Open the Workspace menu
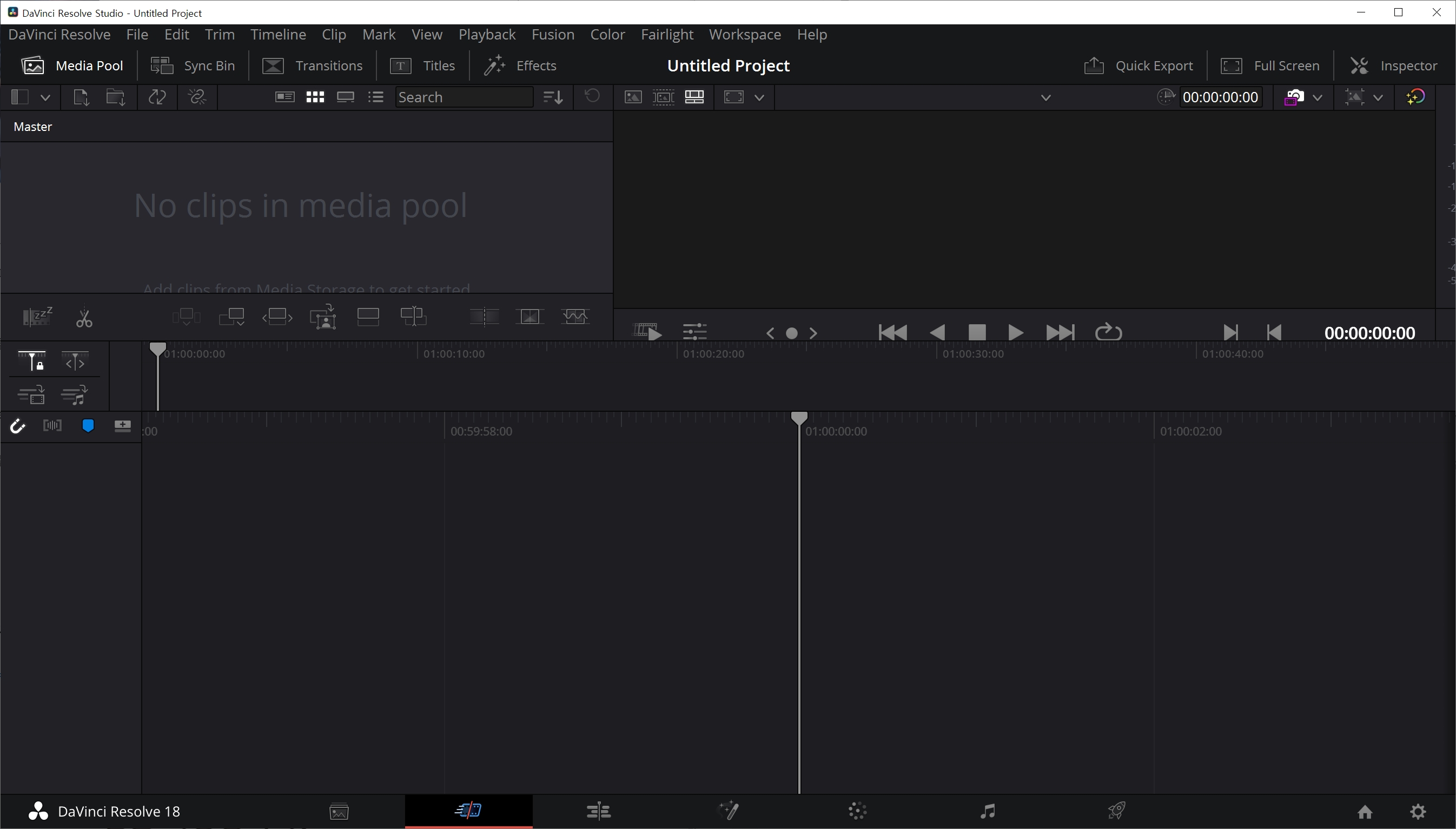Image resolution: width=1456 pixels, height=829 pixels. click(x=744, y=35)
